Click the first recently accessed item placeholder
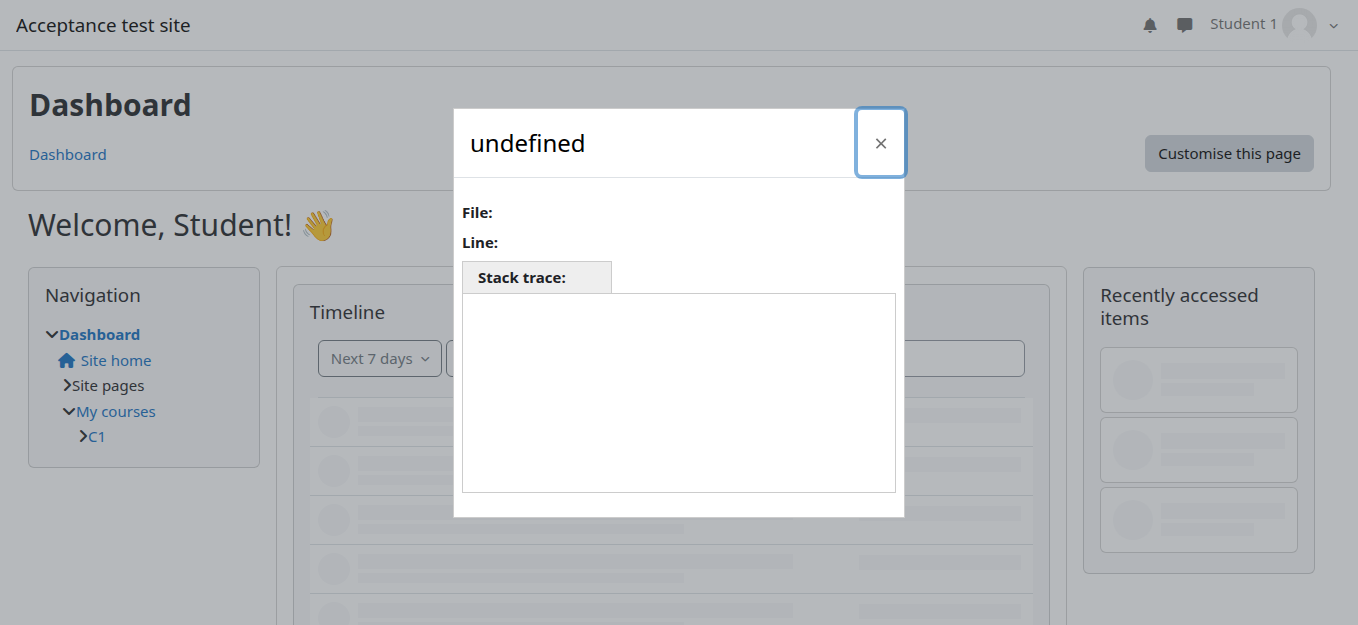1358x625 pixels. click(1198, 380)
